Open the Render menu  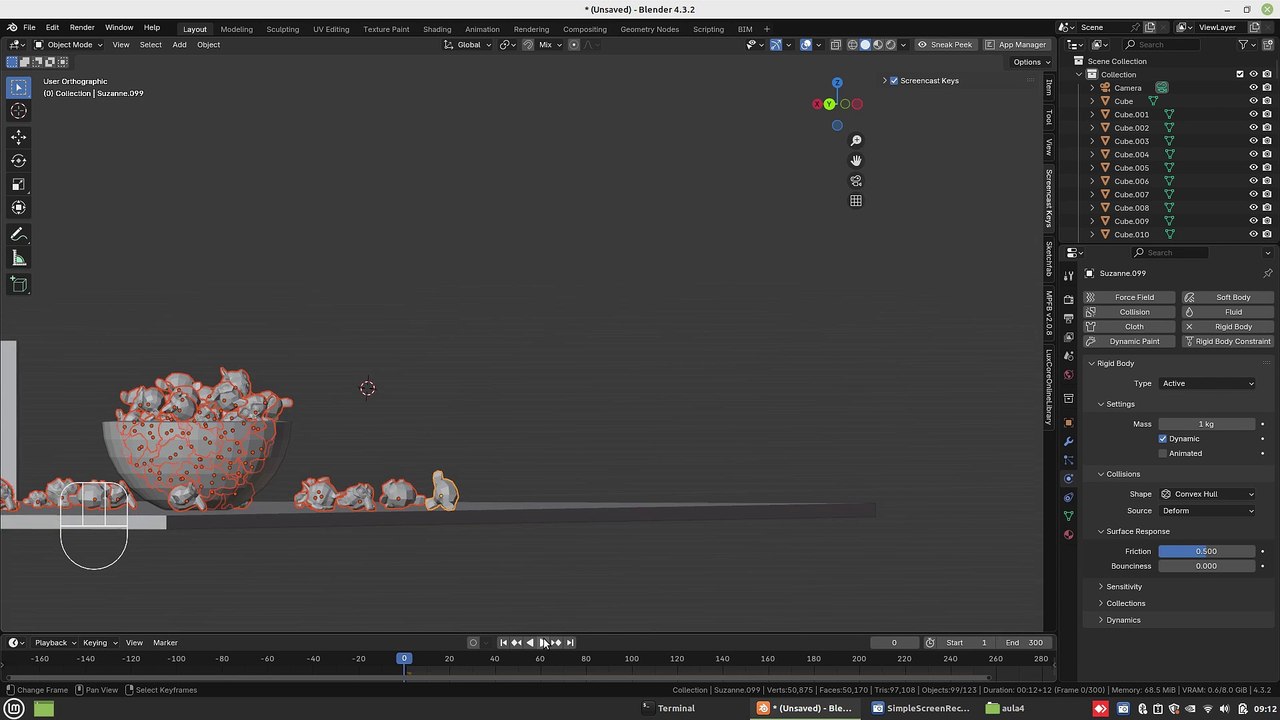pos(82,28)
